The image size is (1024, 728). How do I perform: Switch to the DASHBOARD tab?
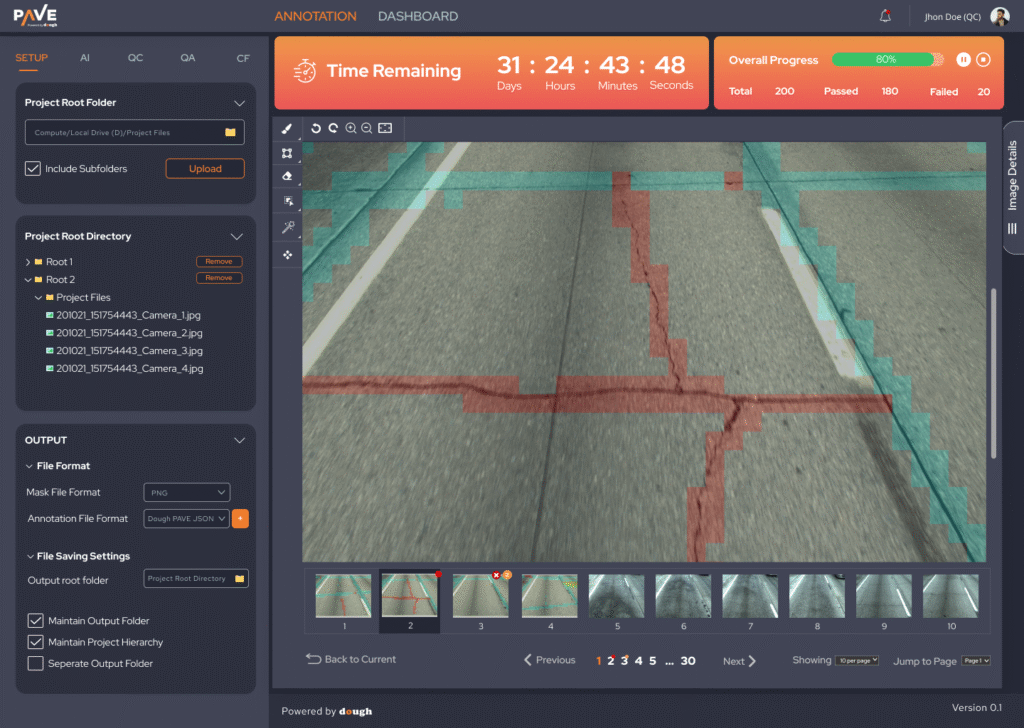coord(418,16)
